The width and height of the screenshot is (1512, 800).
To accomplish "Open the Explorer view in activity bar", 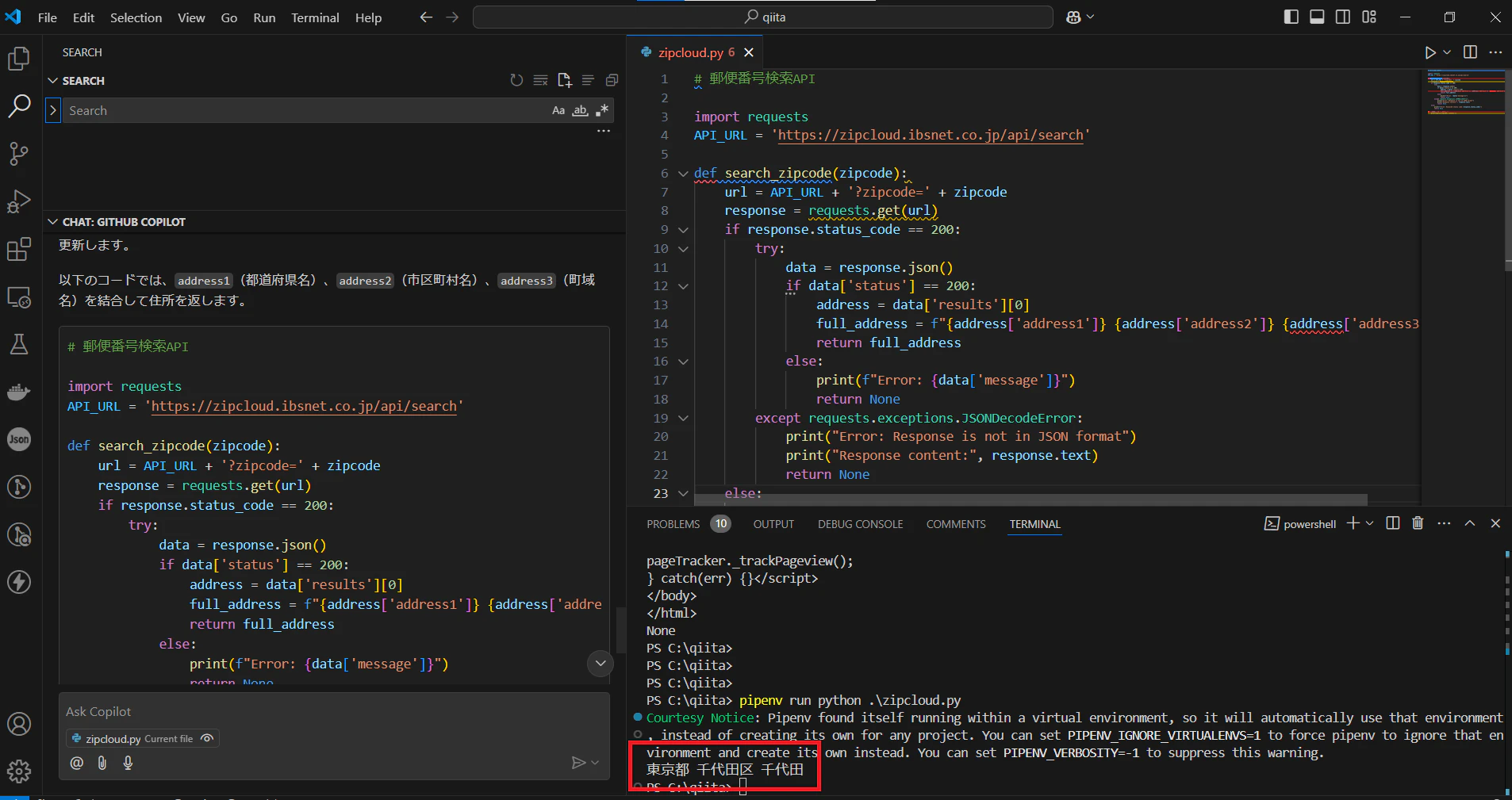I will (19, 59).
